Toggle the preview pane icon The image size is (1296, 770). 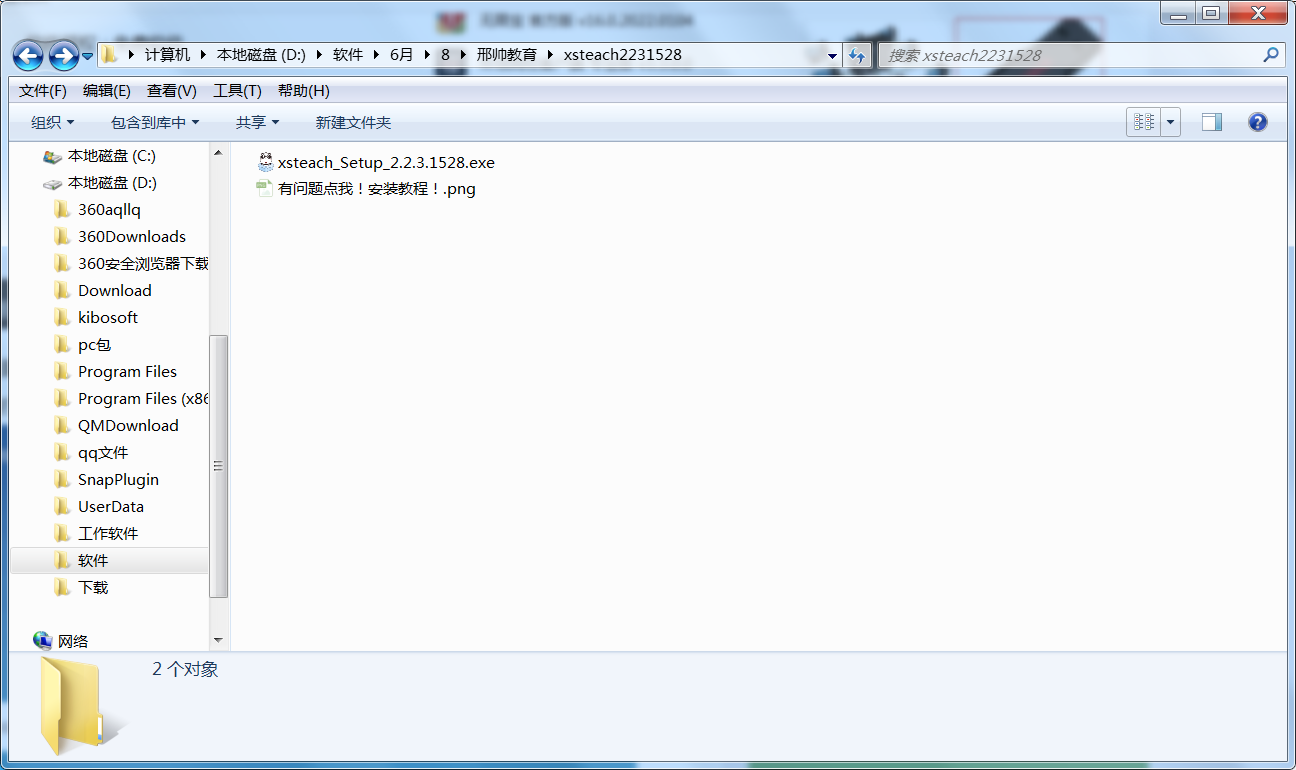point(1212,122)
